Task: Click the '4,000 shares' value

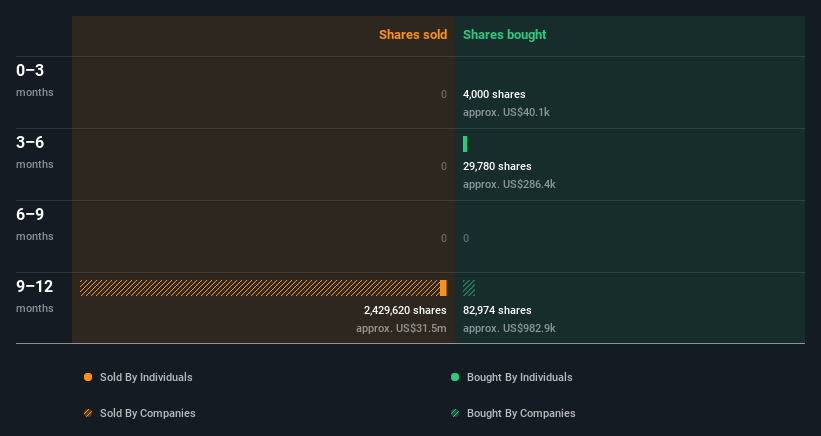Action: [x=494, y=94]
